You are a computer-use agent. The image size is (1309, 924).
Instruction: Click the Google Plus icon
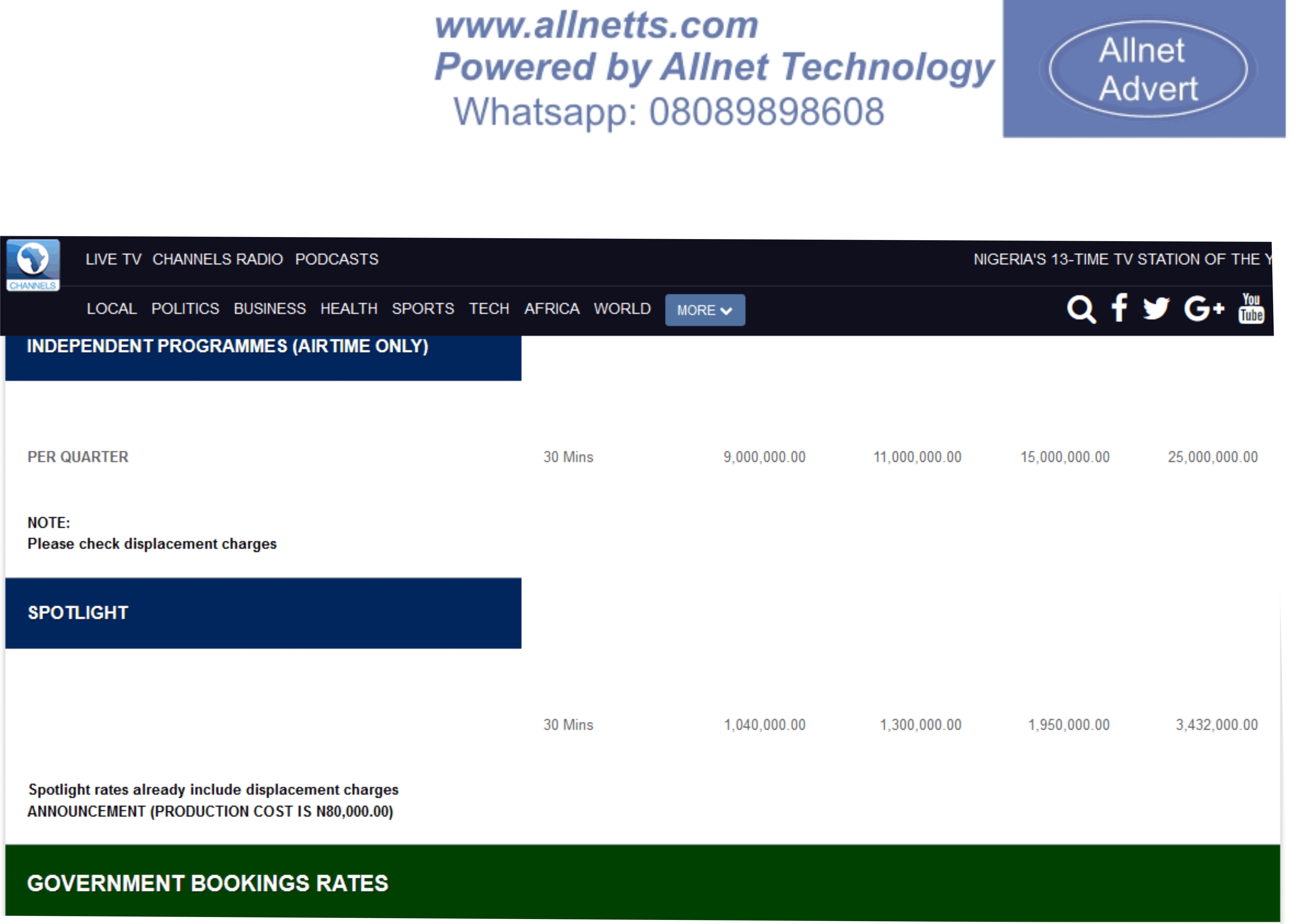click(1204, 308)
